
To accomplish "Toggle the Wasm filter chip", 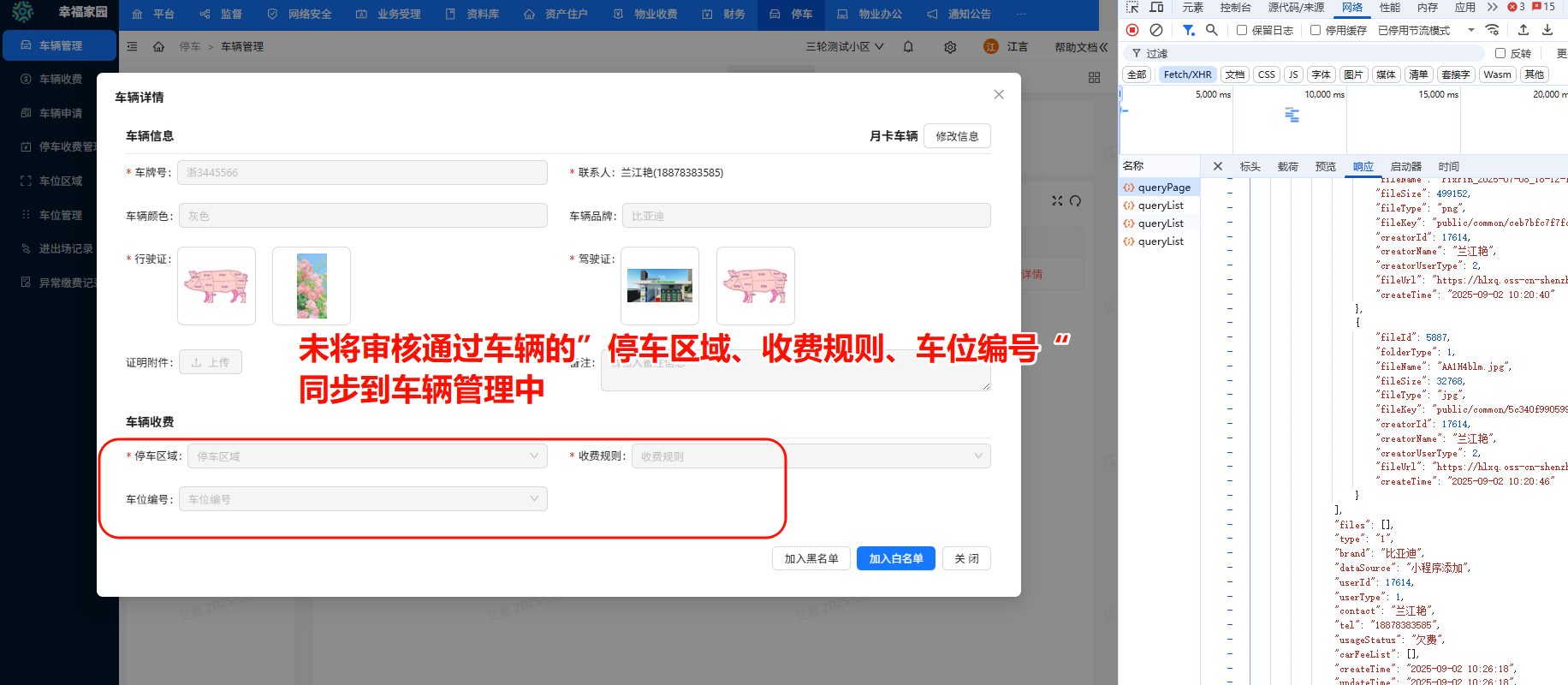I will pyautogui.click(x=1497, y=74).
